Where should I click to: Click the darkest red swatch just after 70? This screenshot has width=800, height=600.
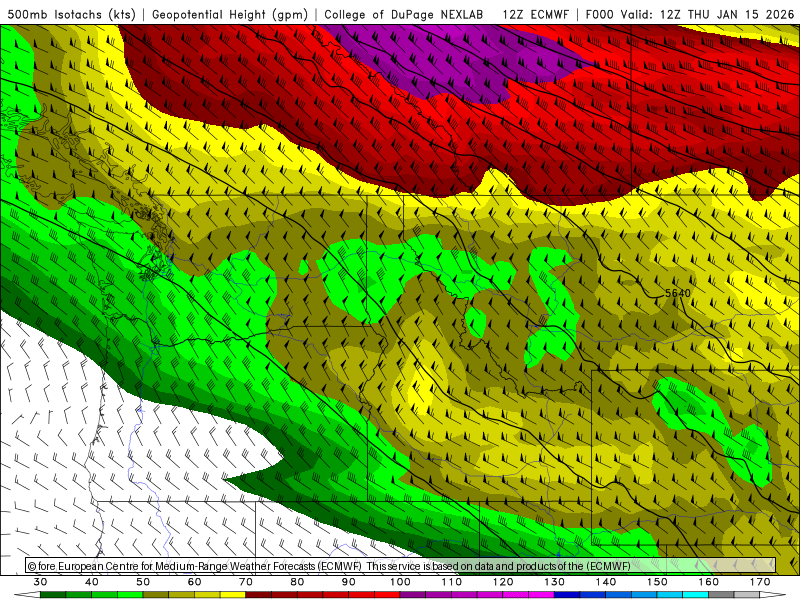point(259,594)
